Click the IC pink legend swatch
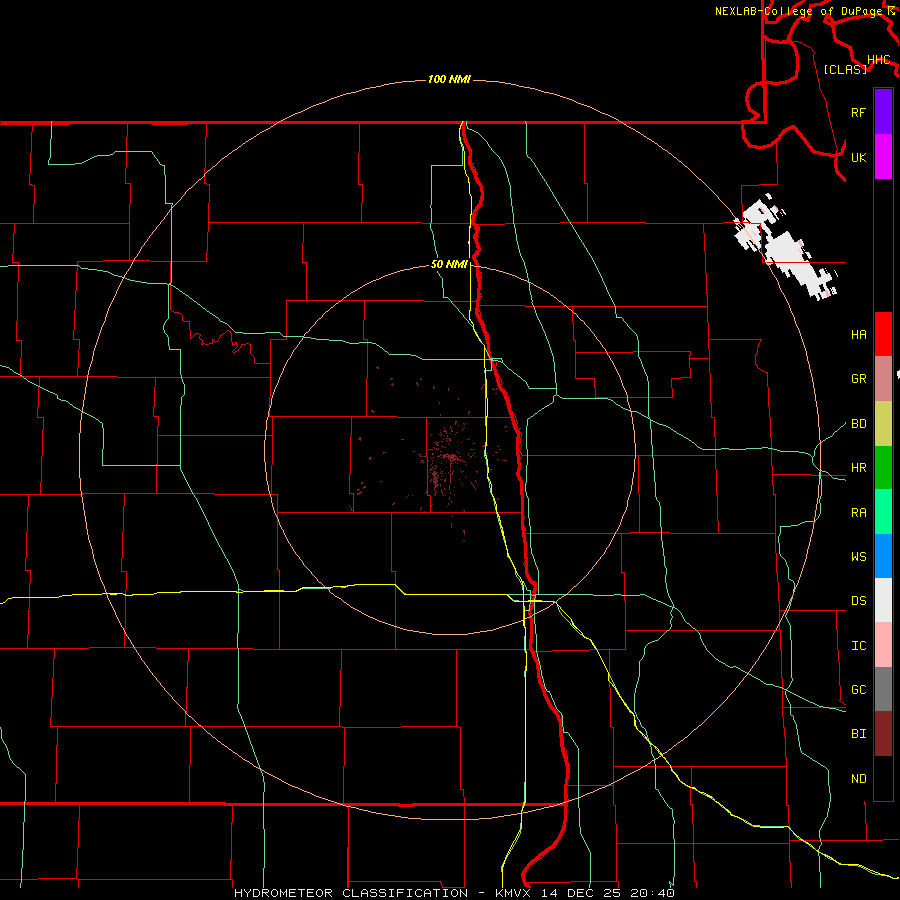This screenshot has height=900, width=900. pos(883,645)
